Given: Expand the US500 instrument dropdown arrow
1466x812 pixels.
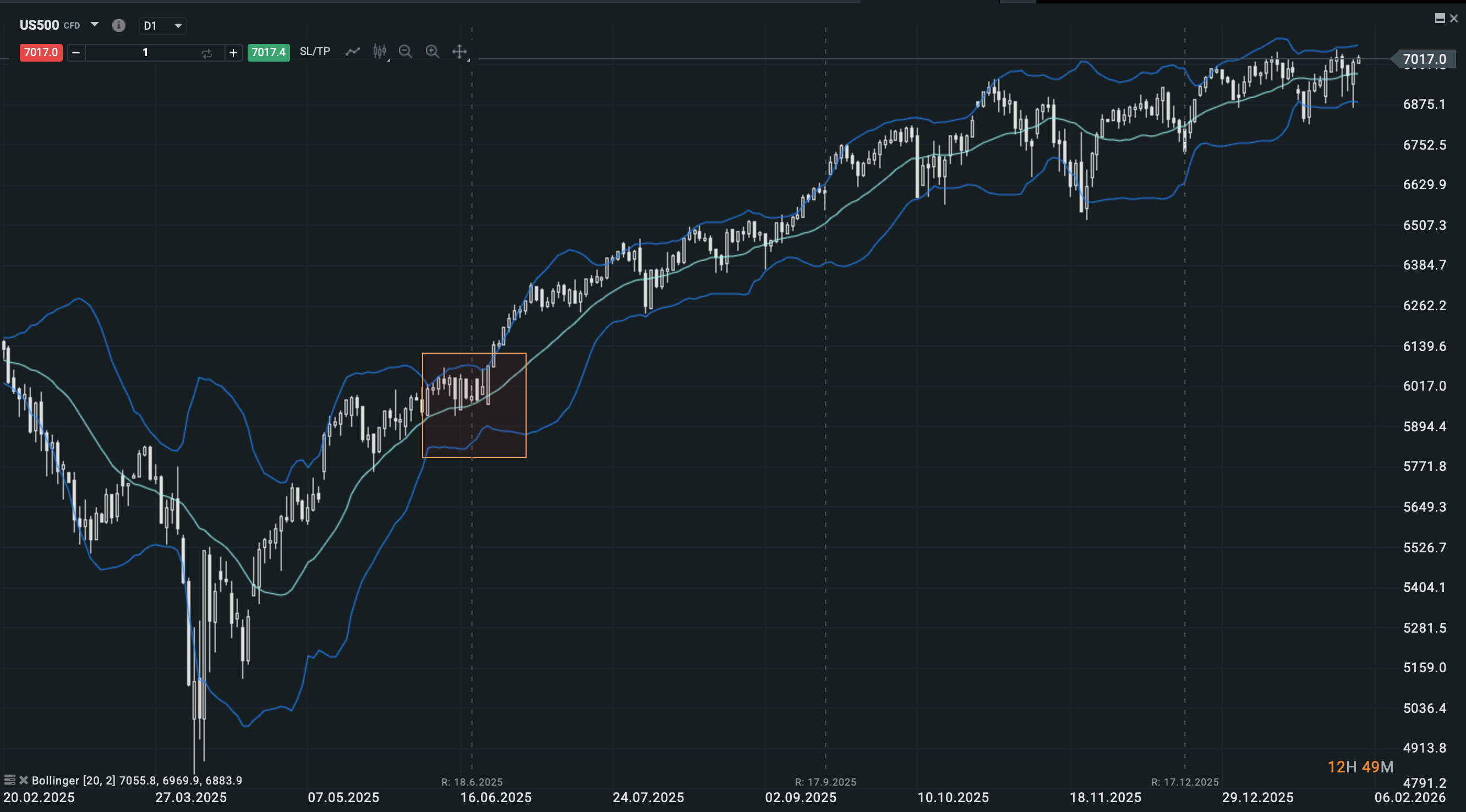Looking at the screenshot, I should 95,24.
